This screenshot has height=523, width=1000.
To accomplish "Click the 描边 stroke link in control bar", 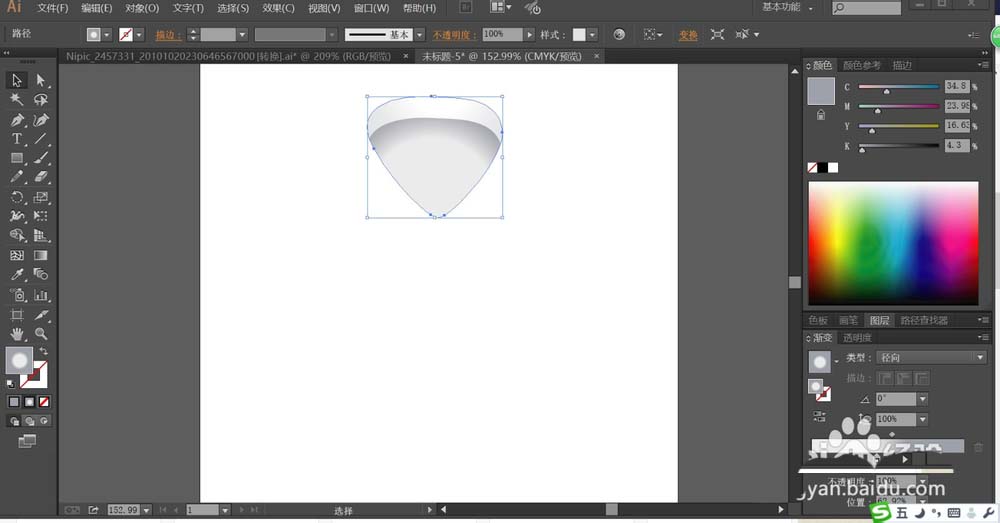I will [168, 35].
